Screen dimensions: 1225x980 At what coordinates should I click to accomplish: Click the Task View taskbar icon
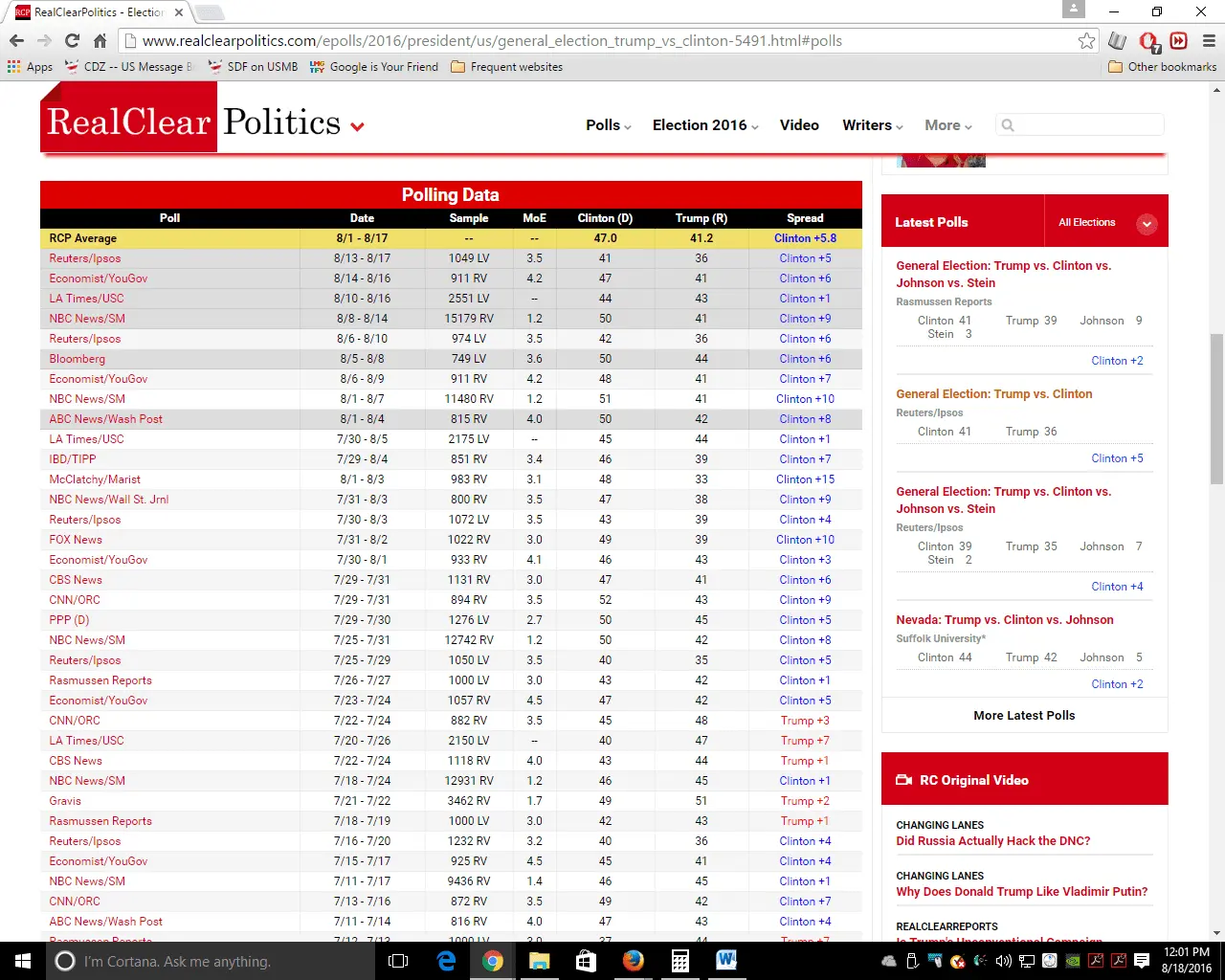pos(399,961)
